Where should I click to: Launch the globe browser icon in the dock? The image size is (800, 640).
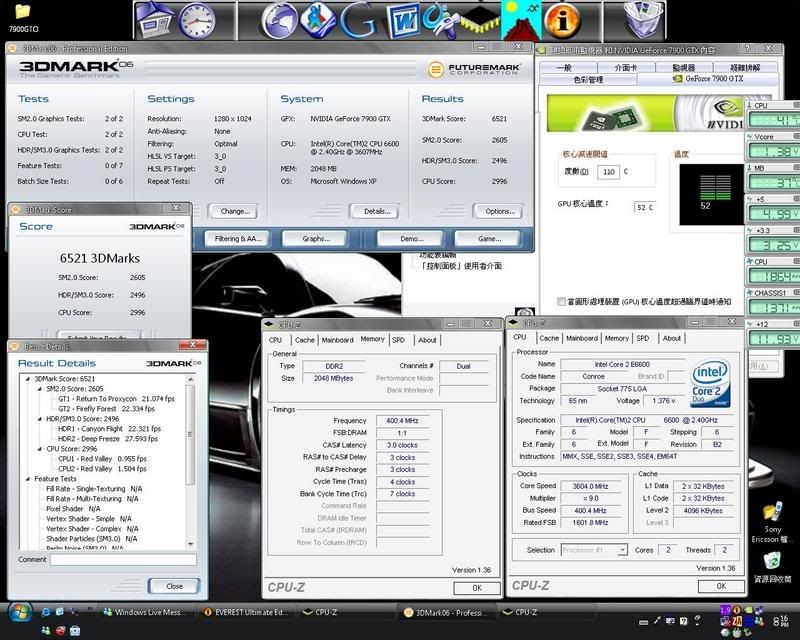(279, 20)
